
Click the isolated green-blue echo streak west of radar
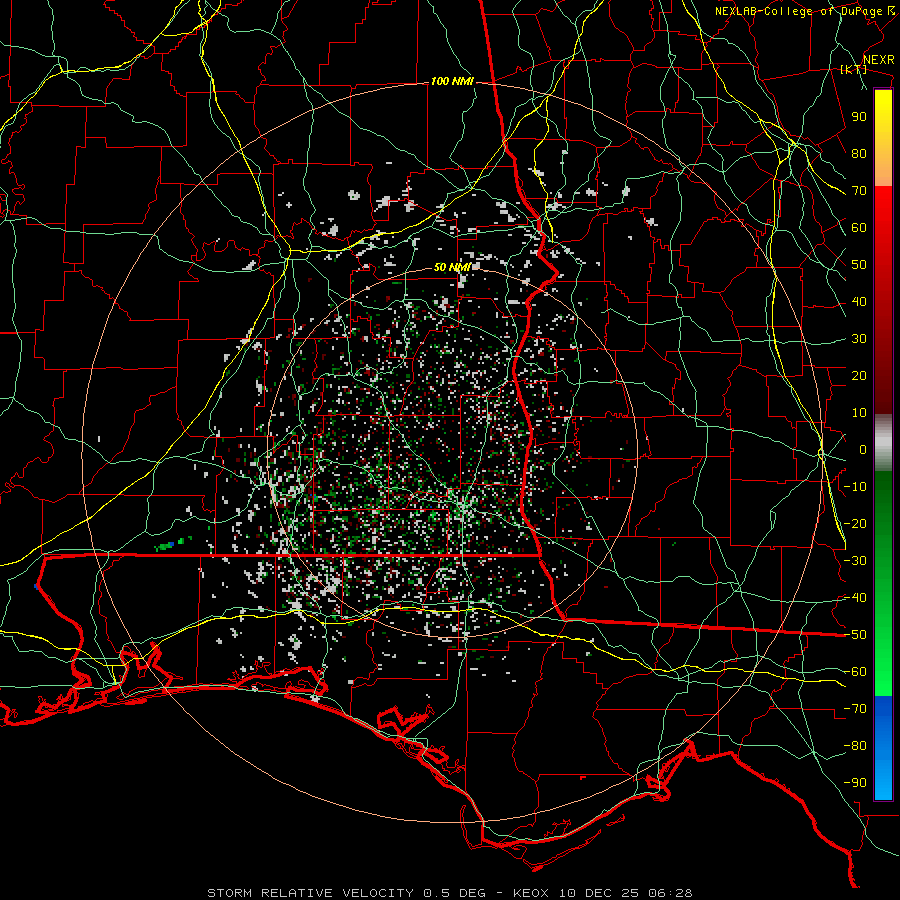point(171,544)
